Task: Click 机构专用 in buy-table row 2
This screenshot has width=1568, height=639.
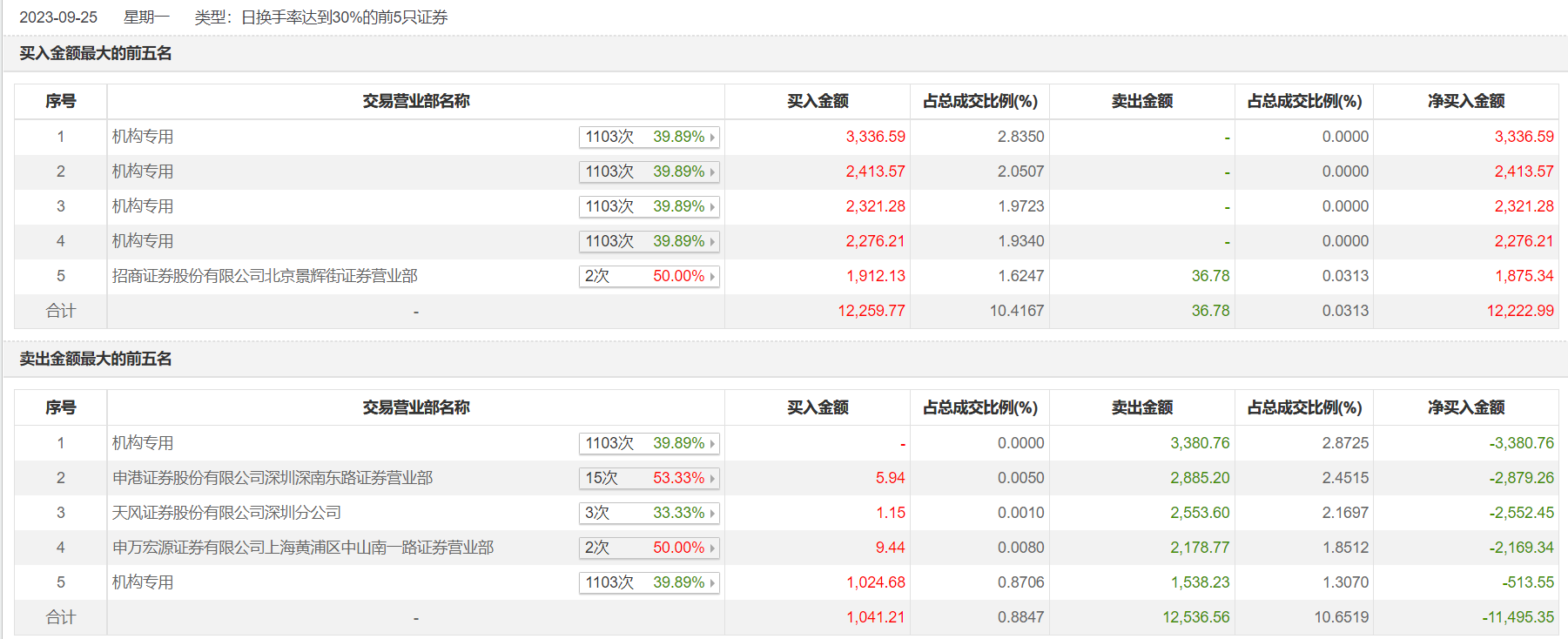Action: pos(143,172)
